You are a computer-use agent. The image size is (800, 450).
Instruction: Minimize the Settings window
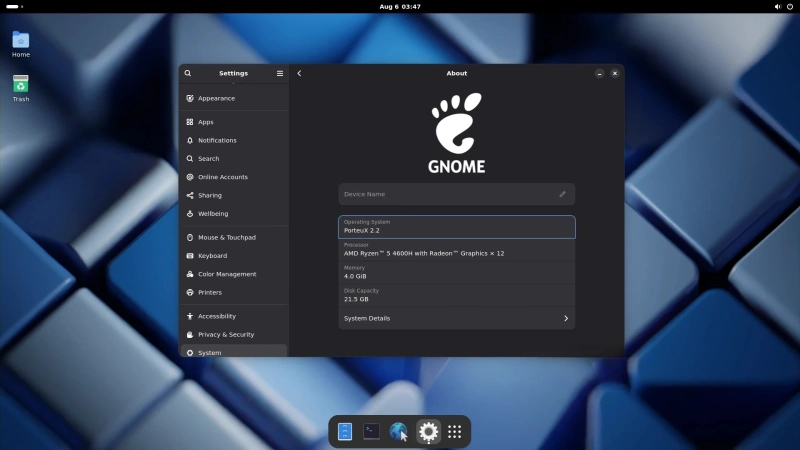click(599, 73)
